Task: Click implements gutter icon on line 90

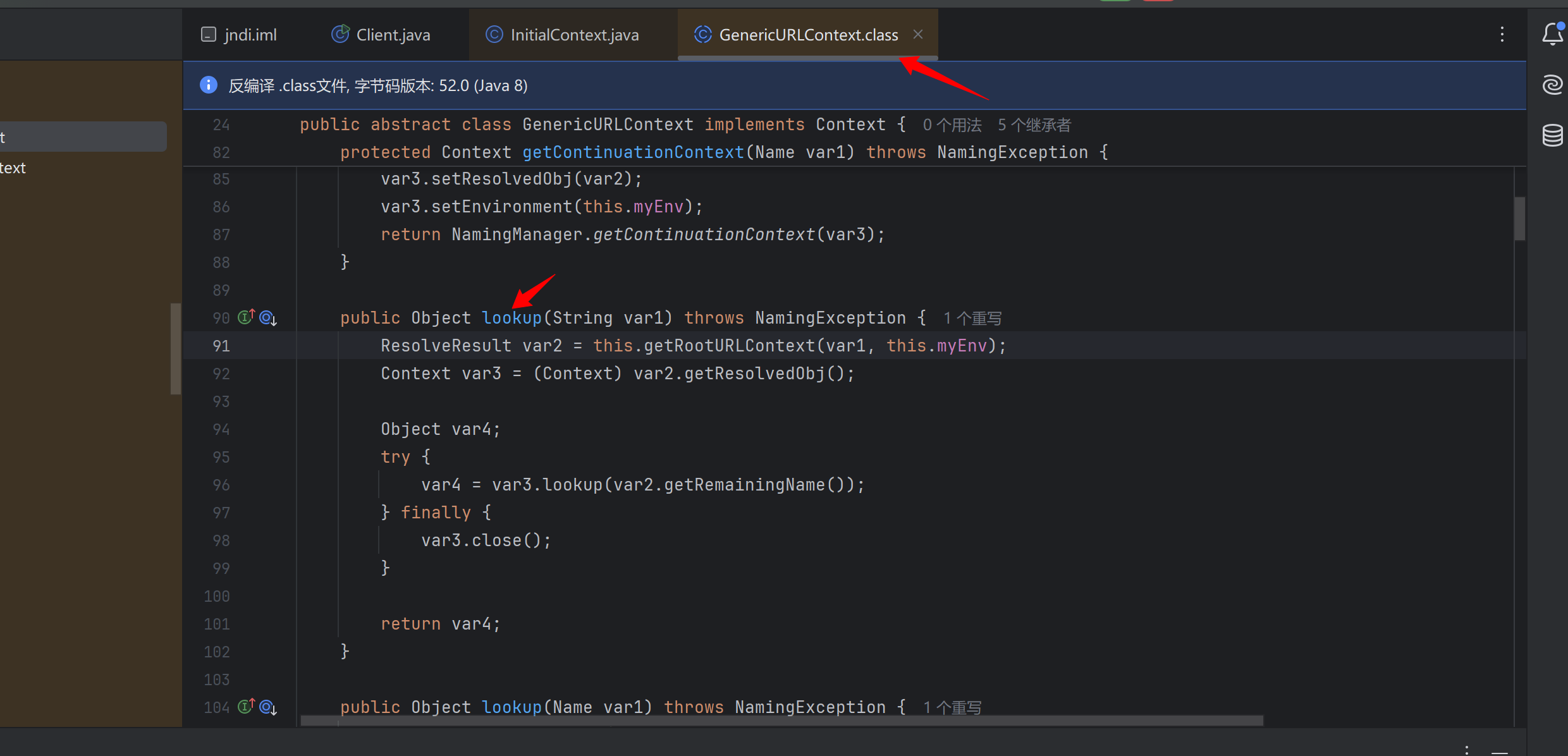Action: coord(246,317)
